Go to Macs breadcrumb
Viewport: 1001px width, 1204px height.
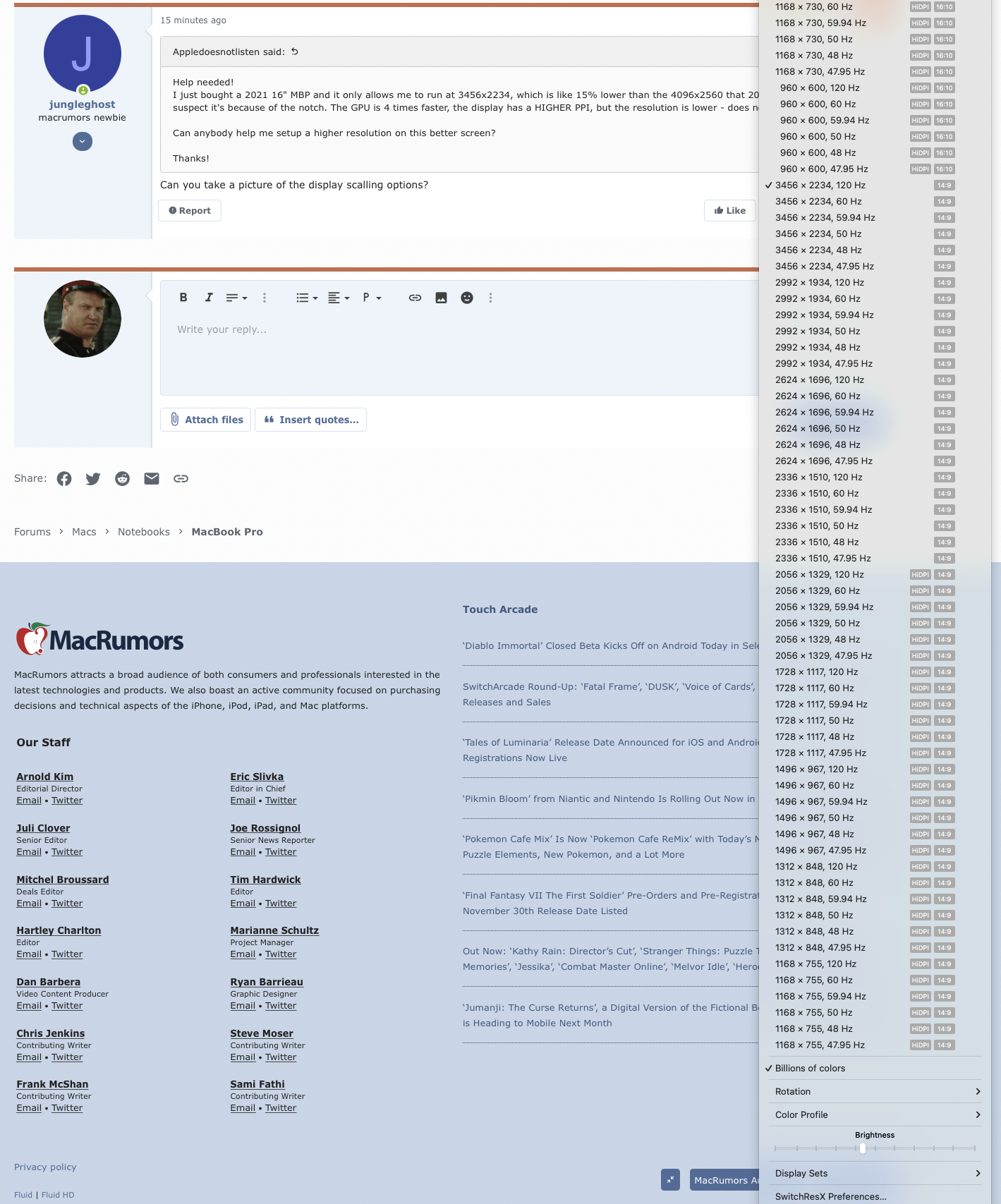click(x=84, y=532)
